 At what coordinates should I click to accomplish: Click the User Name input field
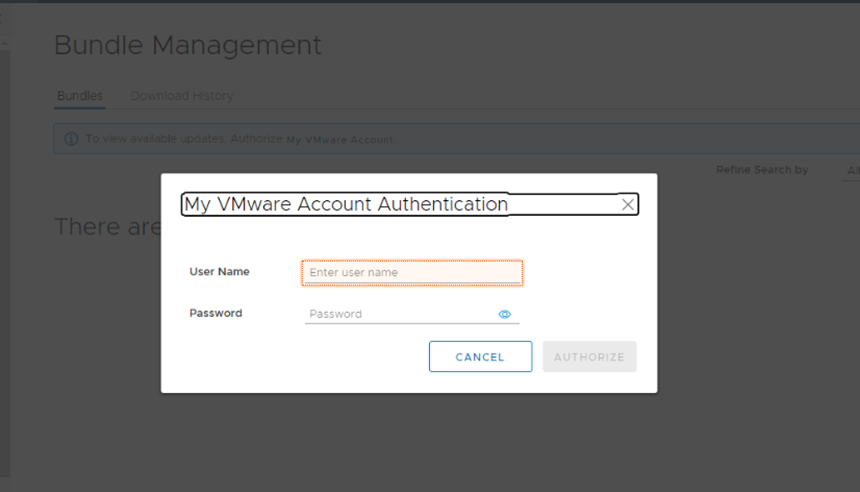412,273
